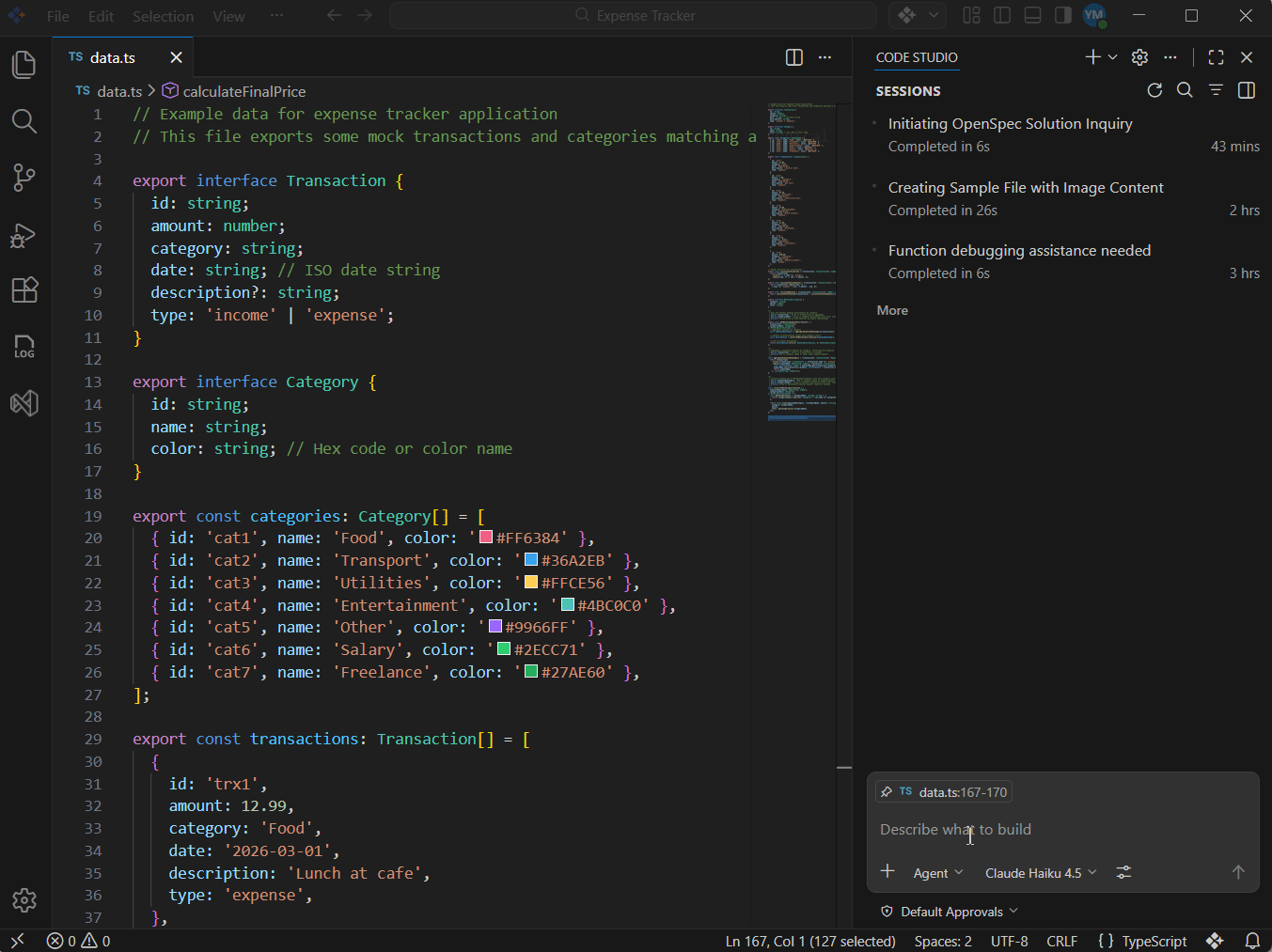
Task: Change language mode TypeScript in status bar
Action: [x=1154, y=941]
